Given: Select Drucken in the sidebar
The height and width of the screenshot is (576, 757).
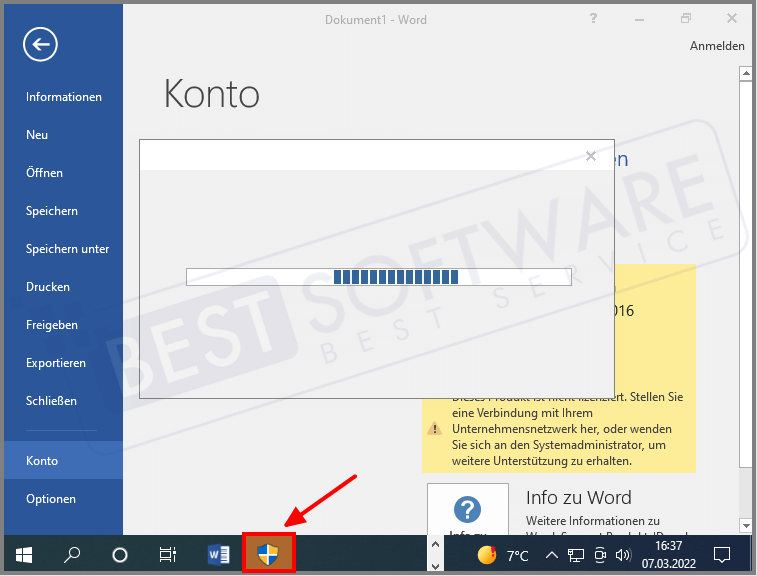Looking at the screenshot, I should (48, 287).
